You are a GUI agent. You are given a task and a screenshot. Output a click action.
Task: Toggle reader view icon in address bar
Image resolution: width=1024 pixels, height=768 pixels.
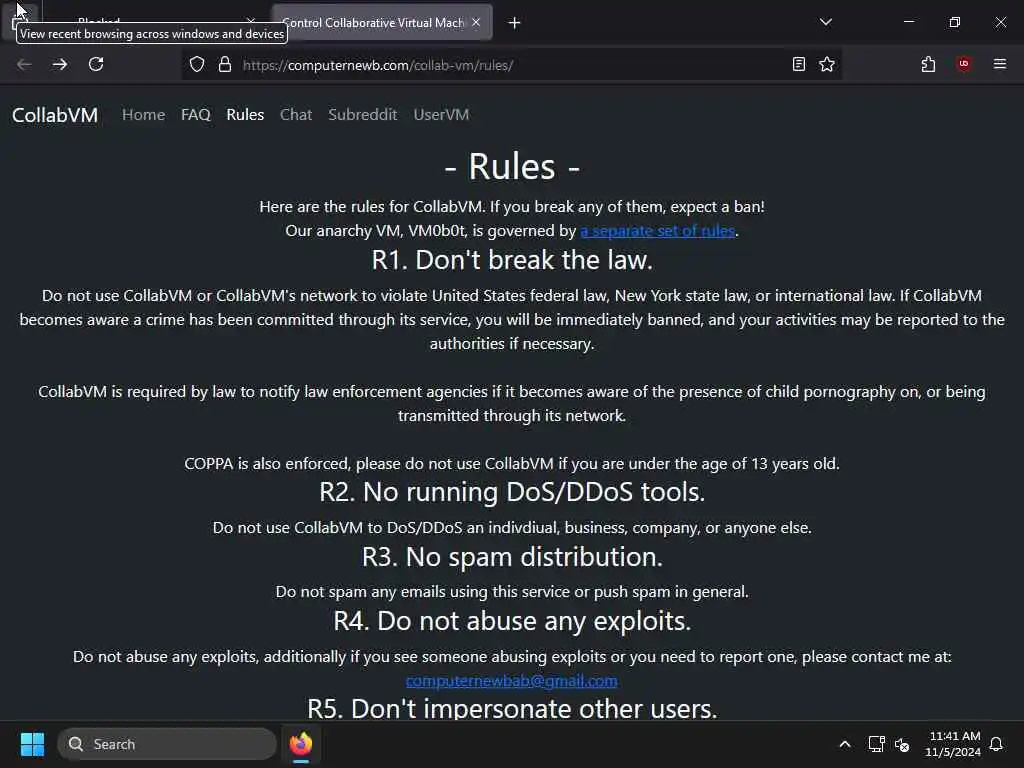798,64
